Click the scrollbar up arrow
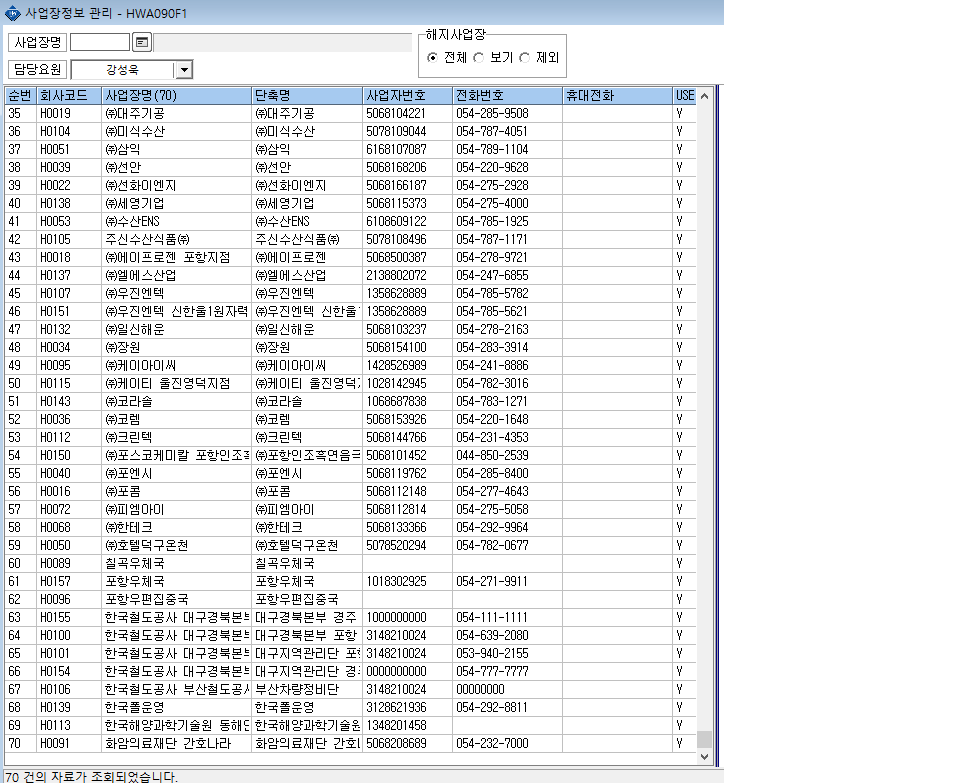The height and width of the screenshot is (783, 970). [704, 96]
